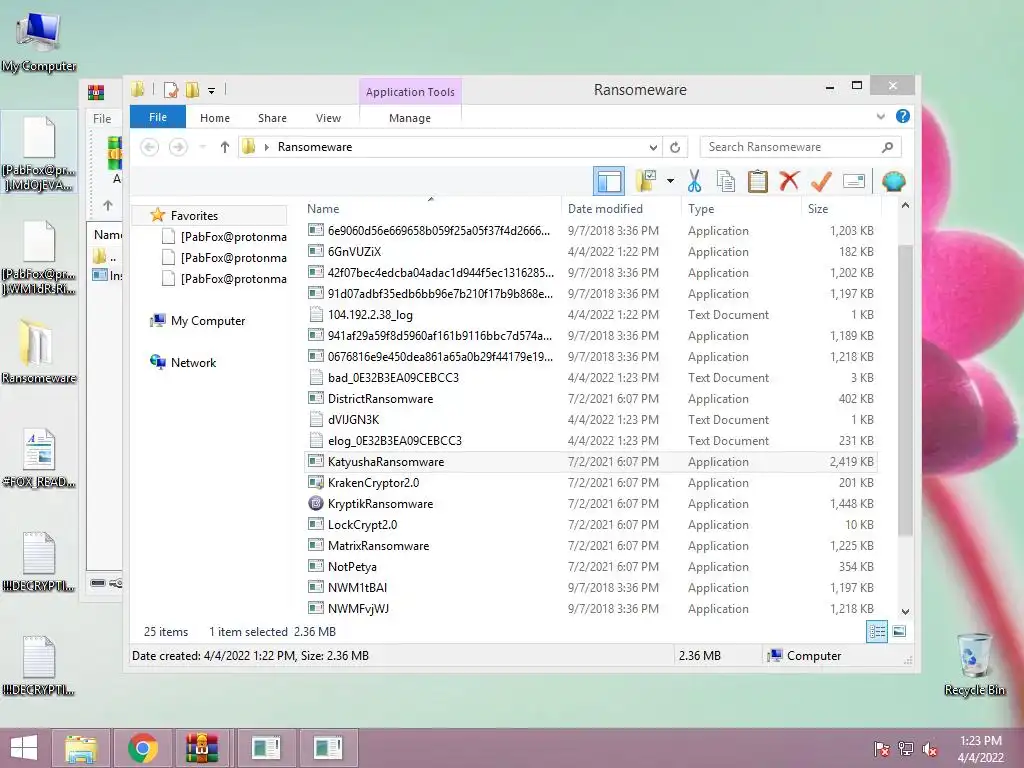
Task: Open the File tab
Action: [x=158, y=117]
